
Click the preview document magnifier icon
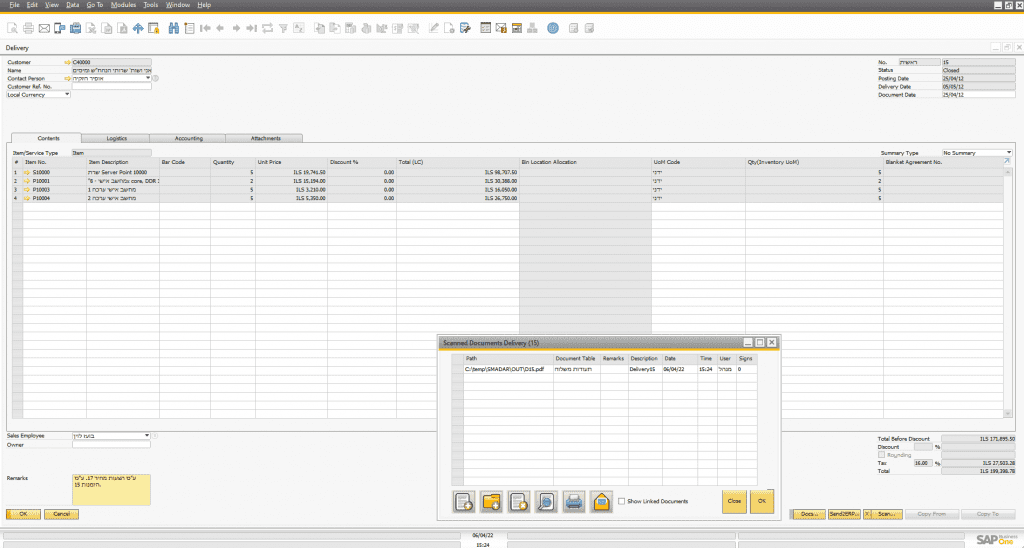(x=546, y=501)
